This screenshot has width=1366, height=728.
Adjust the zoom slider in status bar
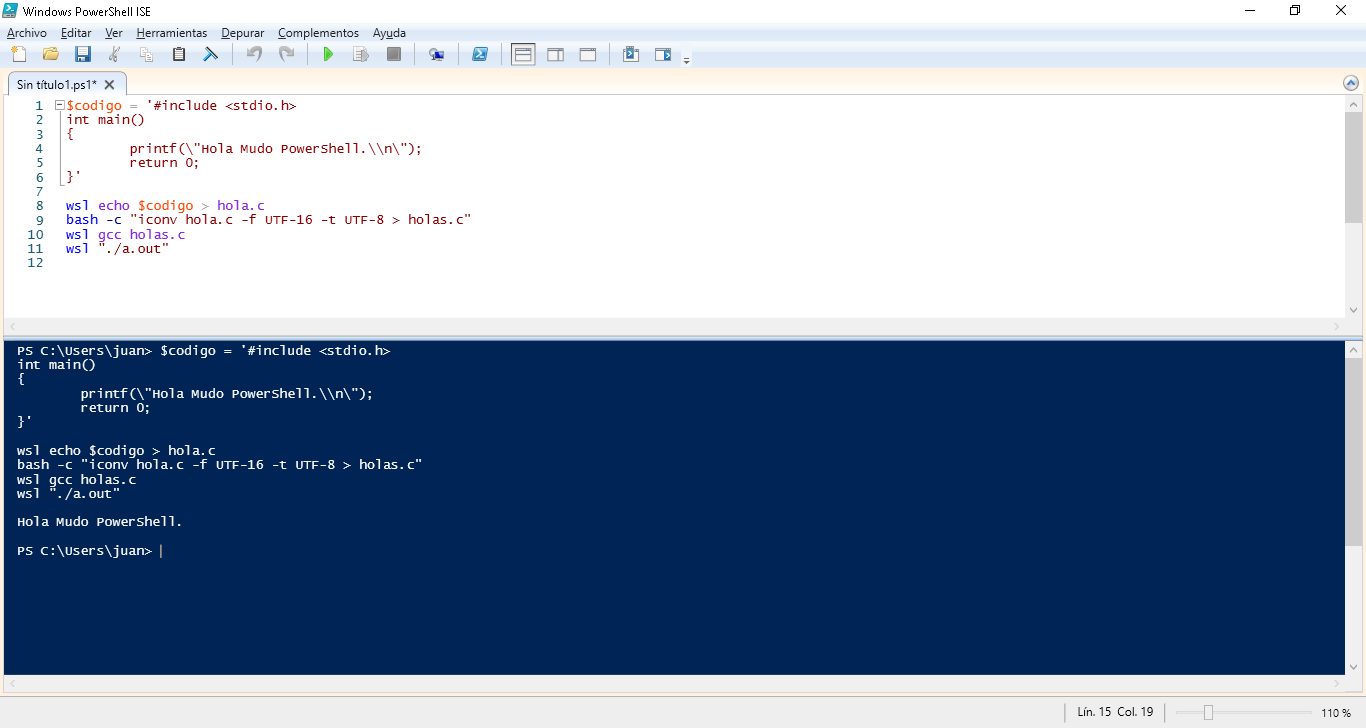pos(1208,712)
